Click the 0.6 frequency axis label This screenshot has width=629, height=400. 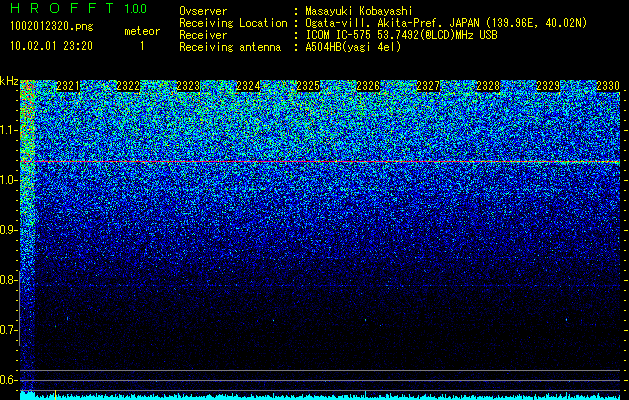pos(9,380)
